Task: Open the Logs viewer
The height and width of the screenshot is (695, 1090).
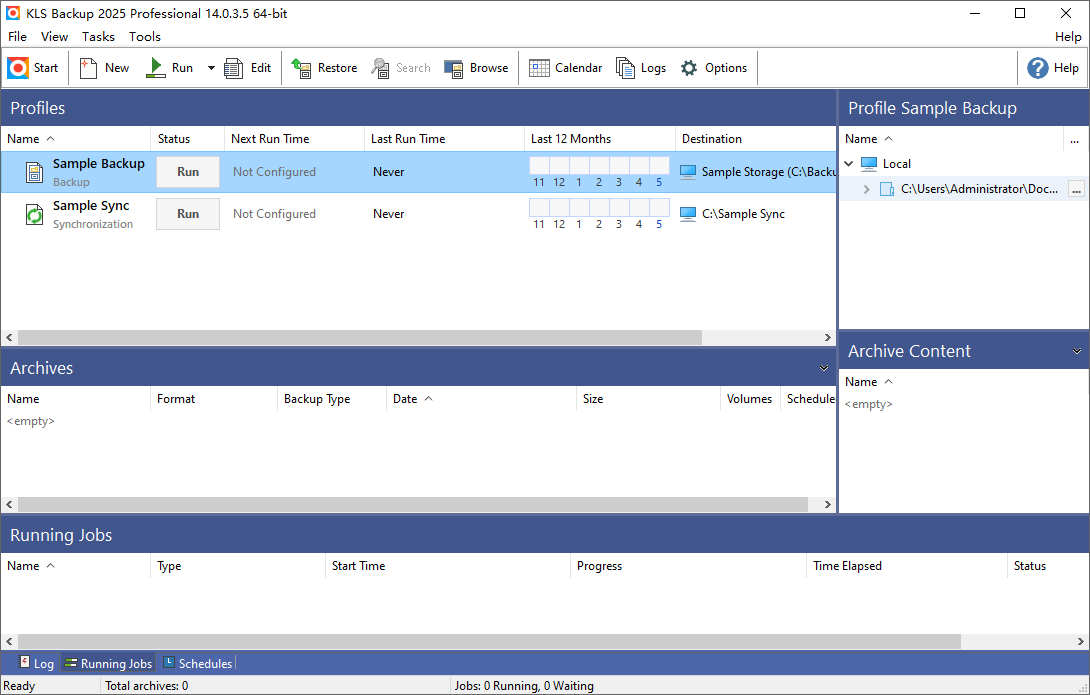Action: tap(641, 67)
